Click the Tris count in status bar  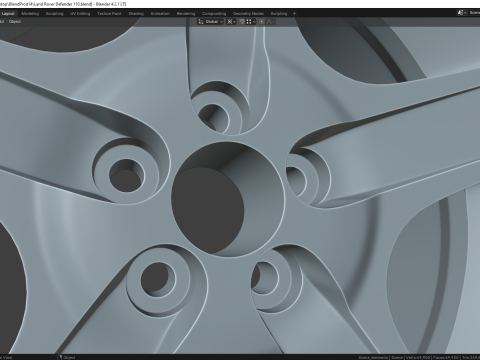[x=471, y=358]
